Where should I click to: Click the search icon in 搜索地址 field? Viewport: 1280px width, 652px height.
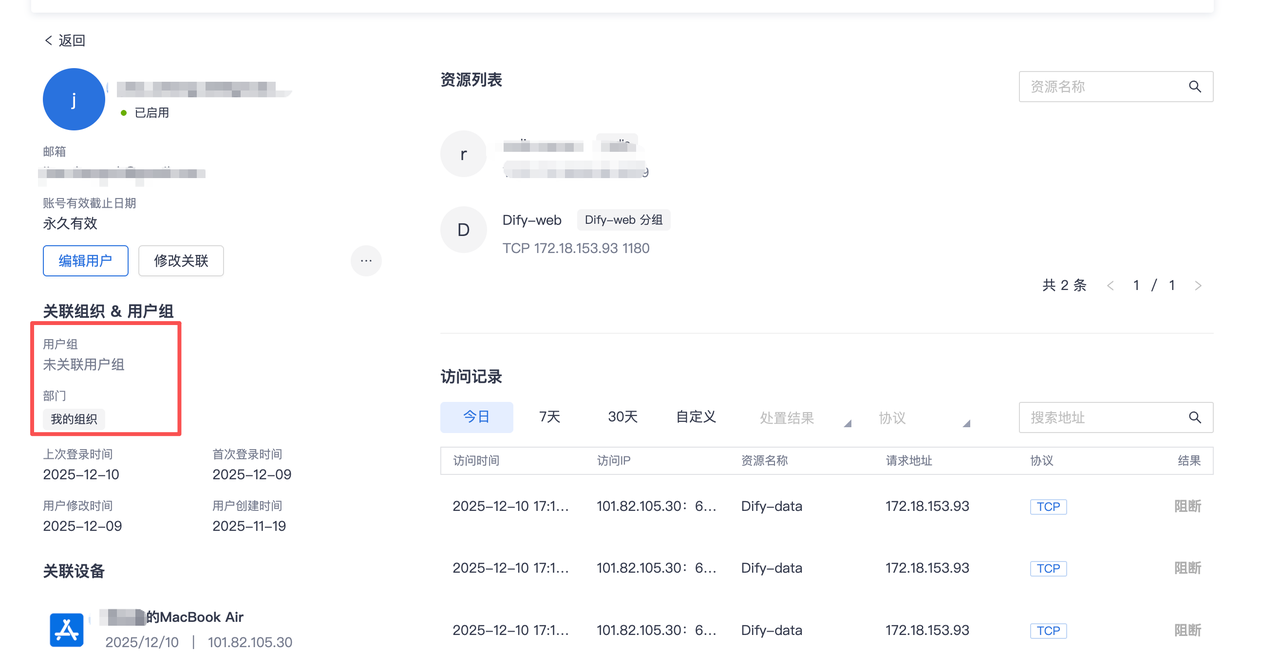coord(1194,417)
